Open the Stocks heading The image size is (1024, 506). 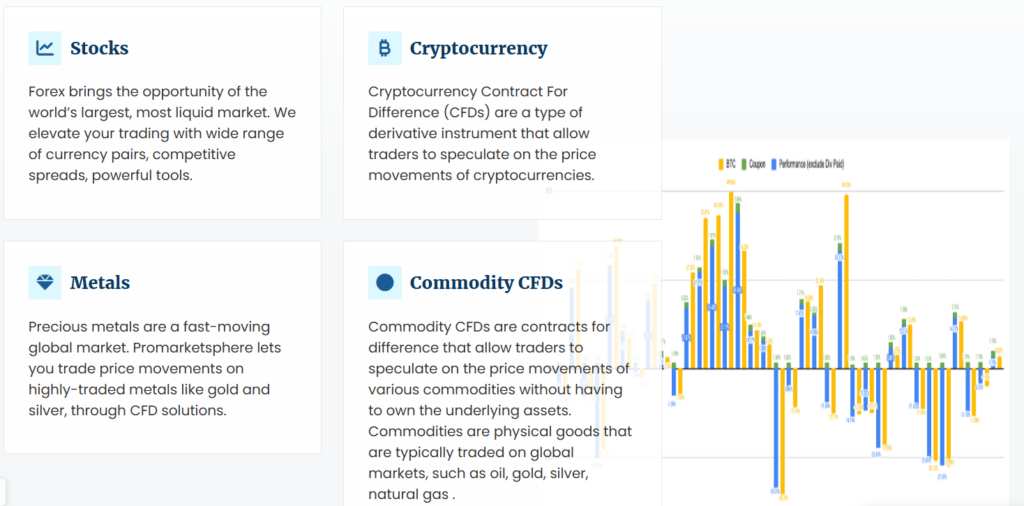[x=99, y=48]
